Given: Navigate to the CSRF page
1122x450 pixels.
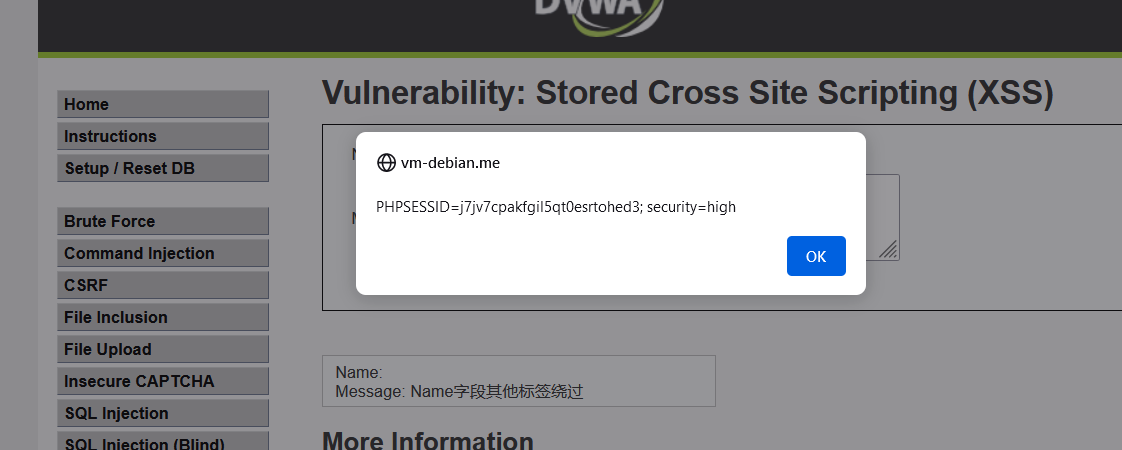Looking at the screenshot, I should point(163,285).
